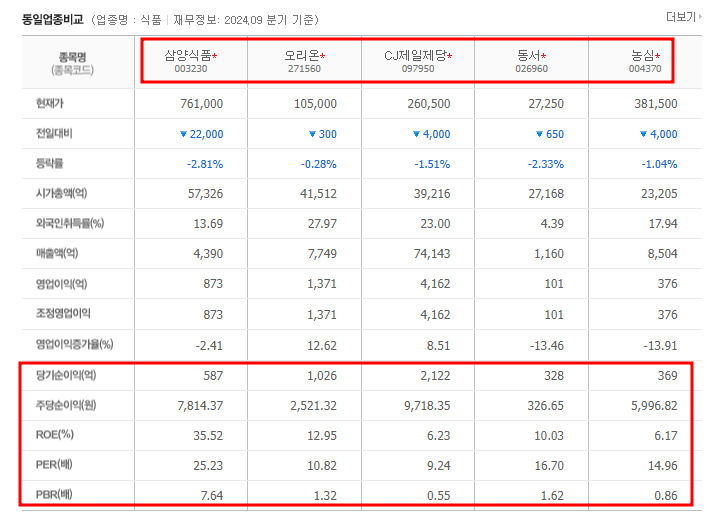
Task: Click net income value 587
Action: [213, 376]
